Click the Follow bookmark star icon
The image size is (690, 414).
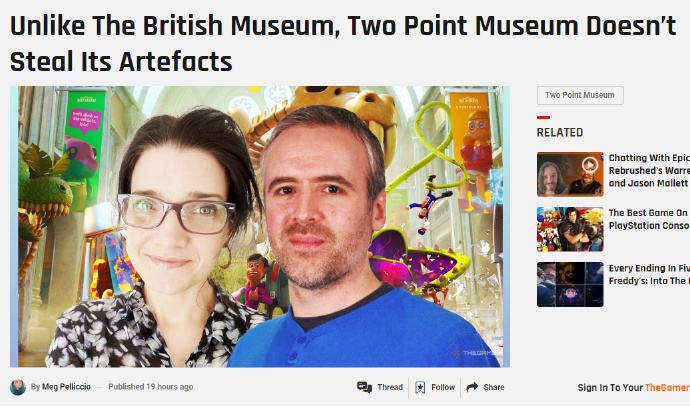(420, 387)
